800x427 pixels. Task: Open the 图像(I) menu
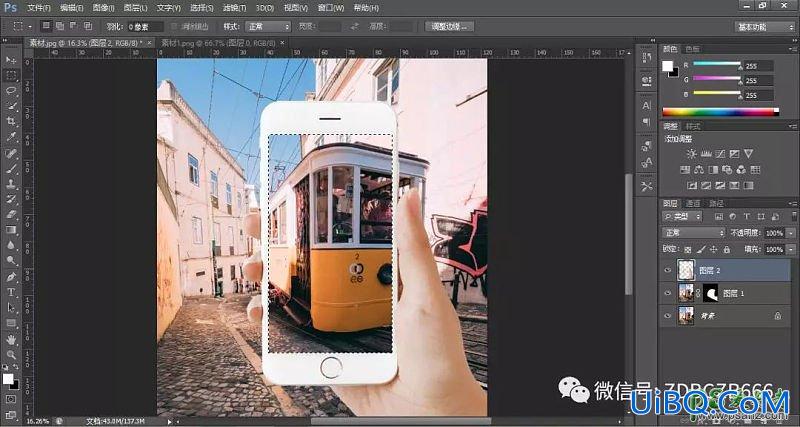[x=104, y=8]
